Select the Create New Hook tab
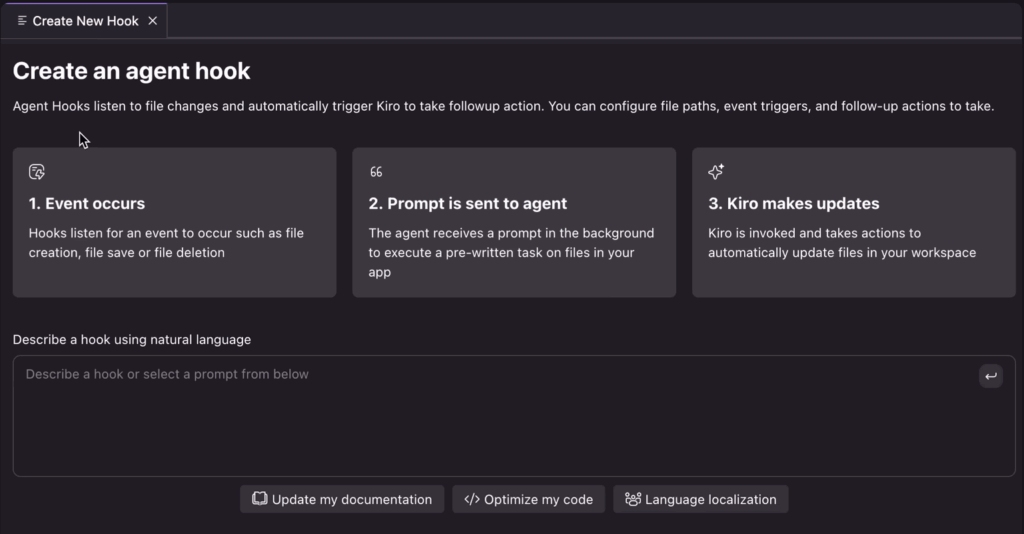Viewport: 1024px width, 534px height. click(84, 21)
